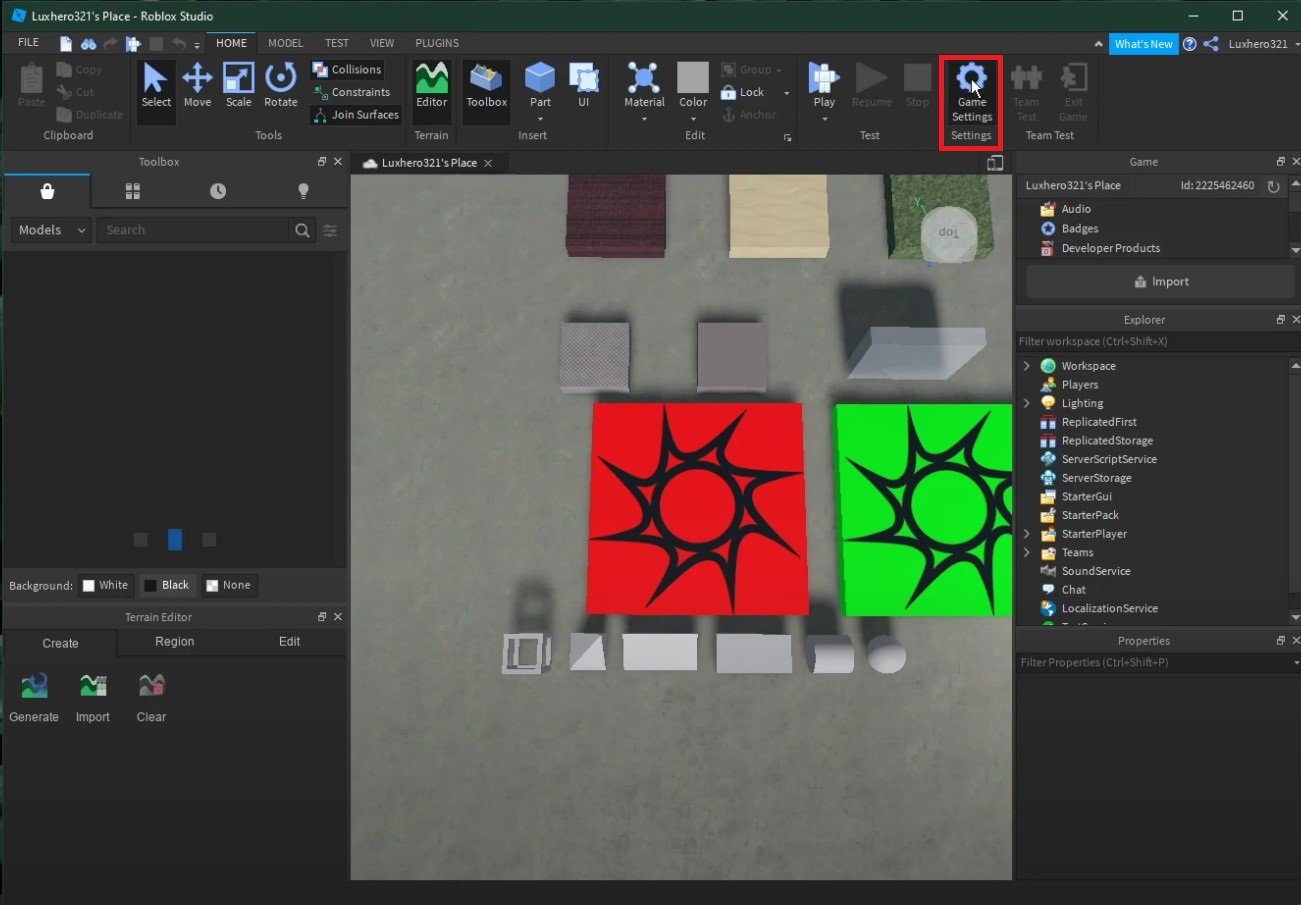Screen dimensions: 1301x905
Task: Open the Region tab in Terrain Editor
Action: click(x=175, y=642)
